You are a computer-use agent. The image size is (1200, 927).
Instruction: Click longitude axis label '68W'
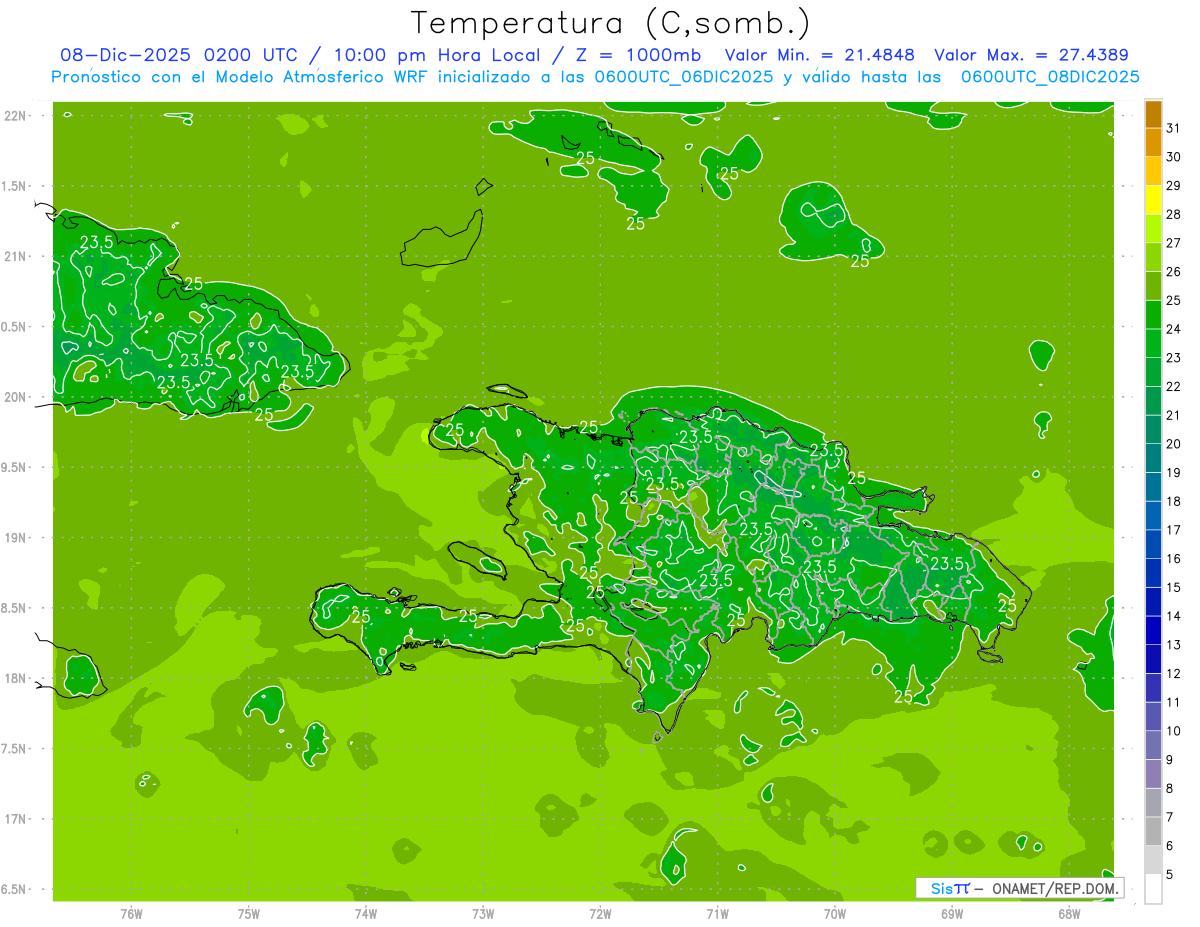coord(1069,913)
